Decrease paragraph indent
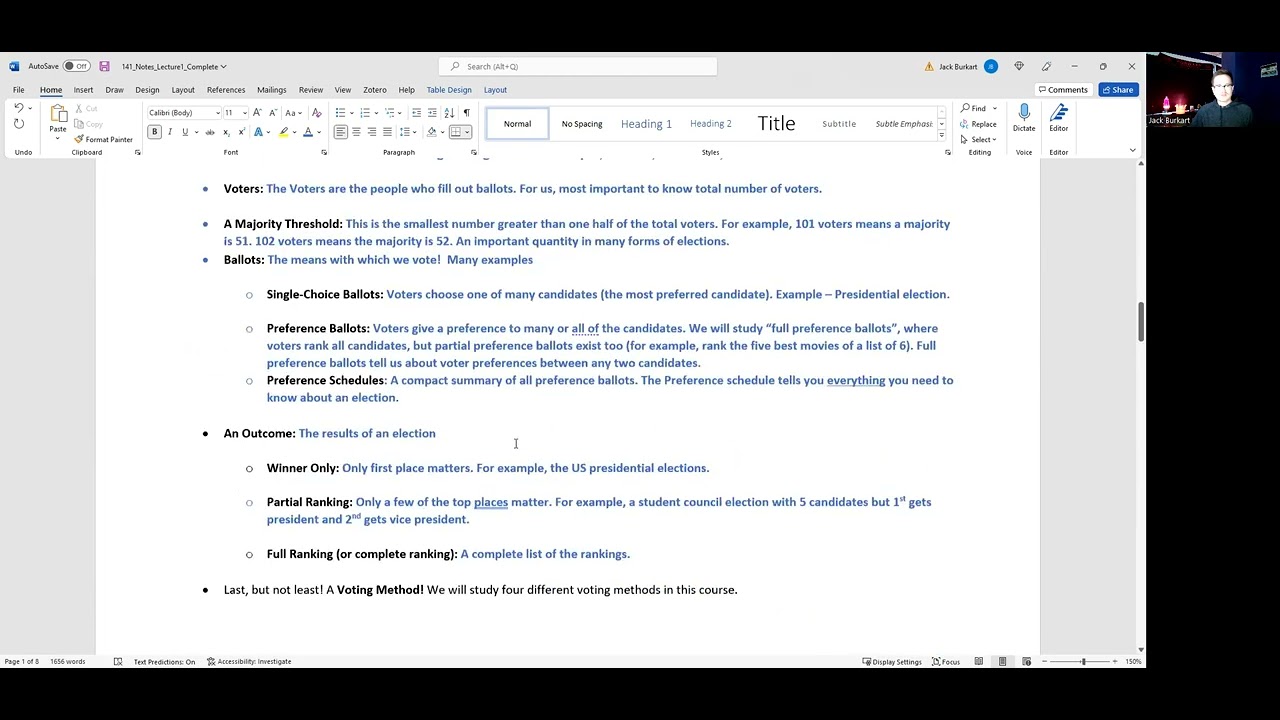 (x=417, y=113)
